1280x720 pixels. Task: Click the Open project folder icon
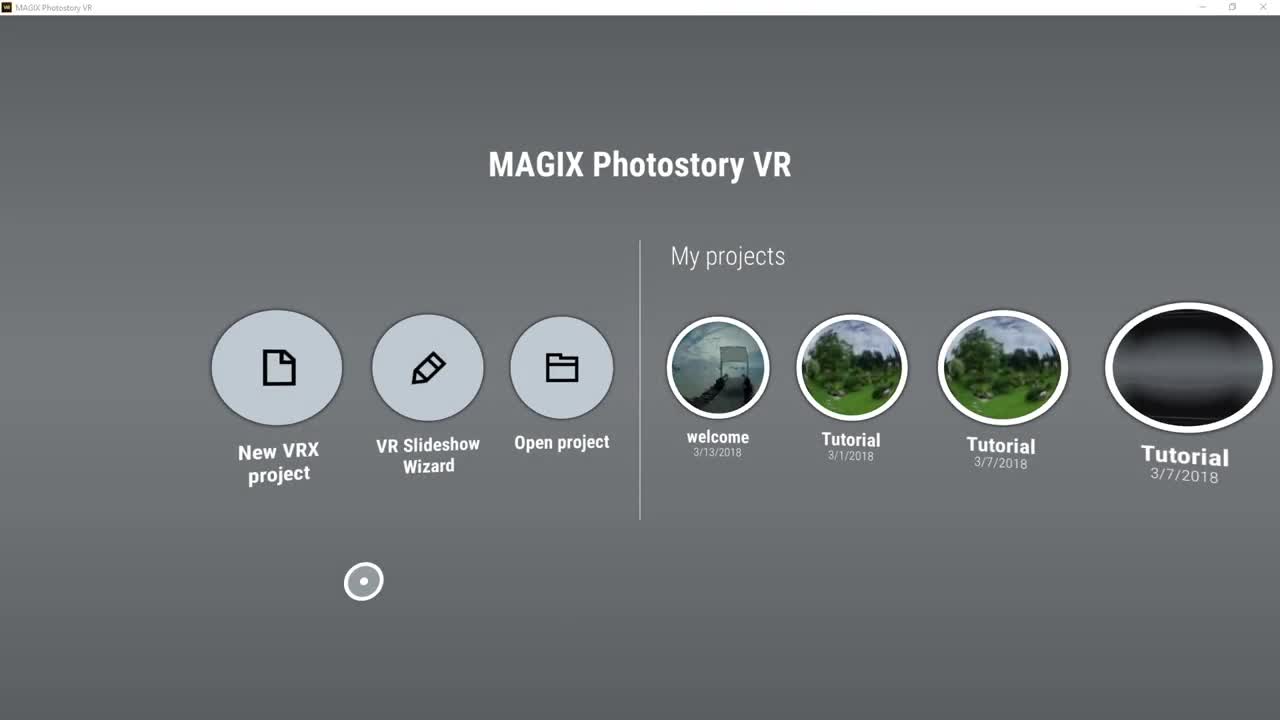click(x=561, y=367)
